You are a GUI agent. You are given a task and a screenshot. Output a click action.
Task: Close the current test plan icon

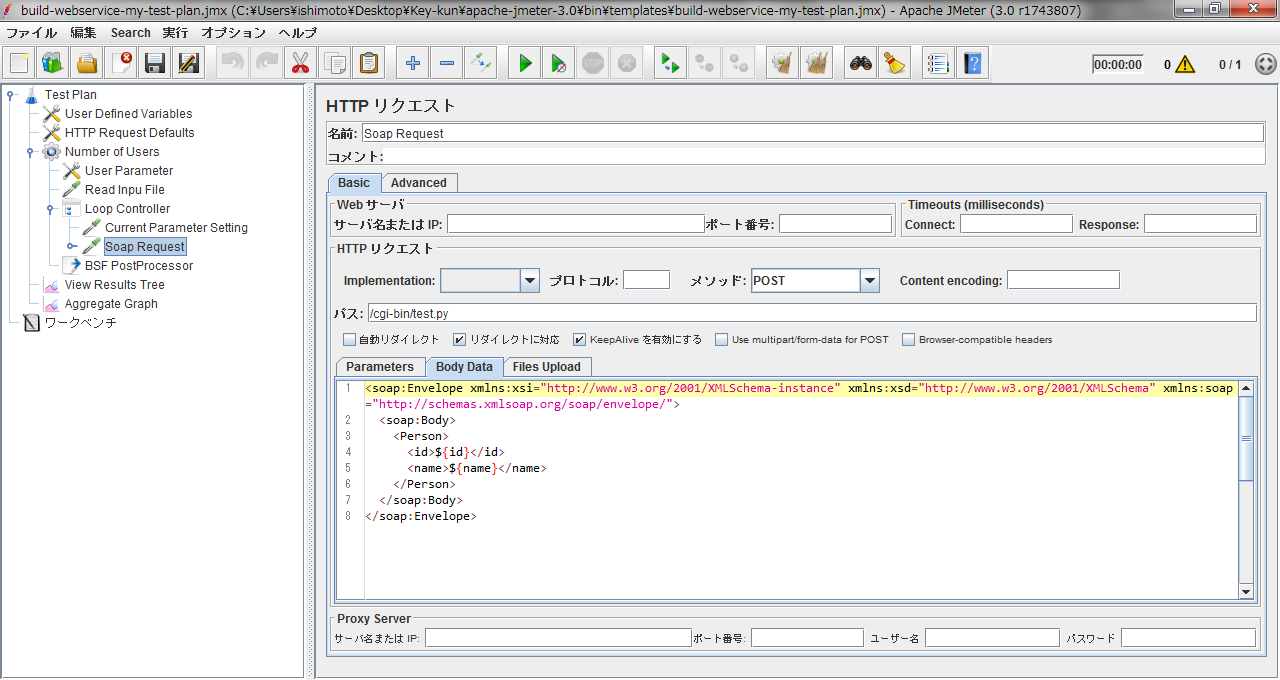[121, 64]
